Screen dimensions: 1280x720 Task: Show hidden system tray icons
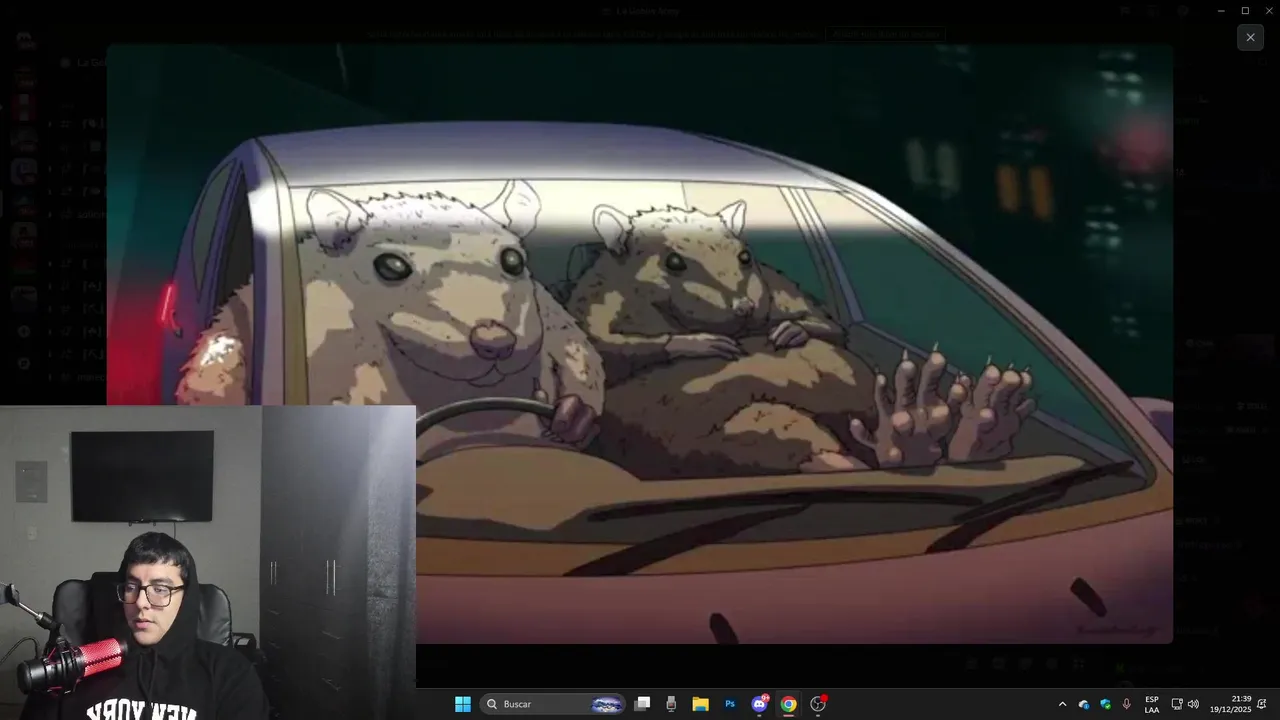pyautogui.click(x=1062, y=704)
